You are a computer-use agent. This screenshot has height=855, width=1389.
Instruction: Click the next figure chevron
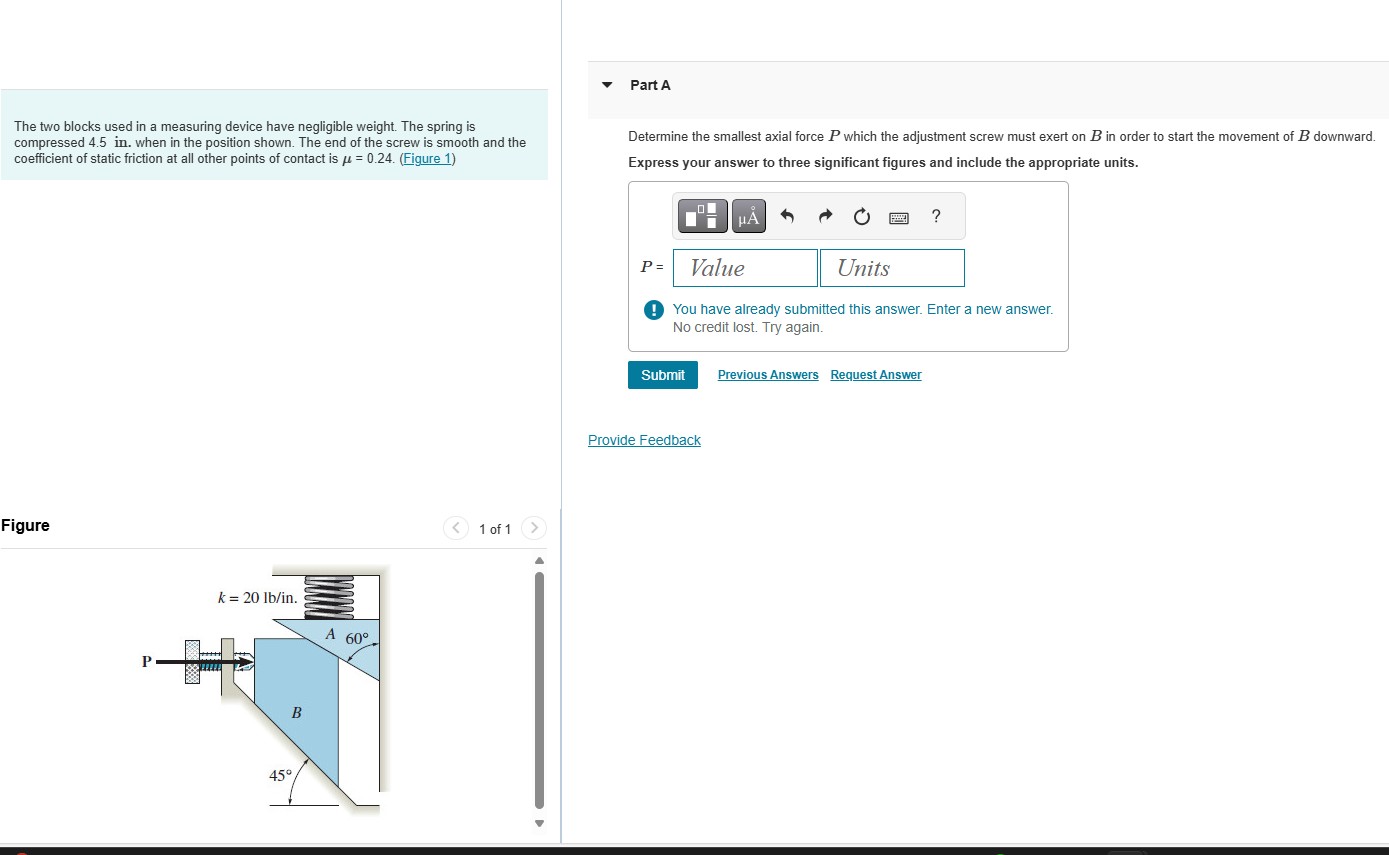534,528
